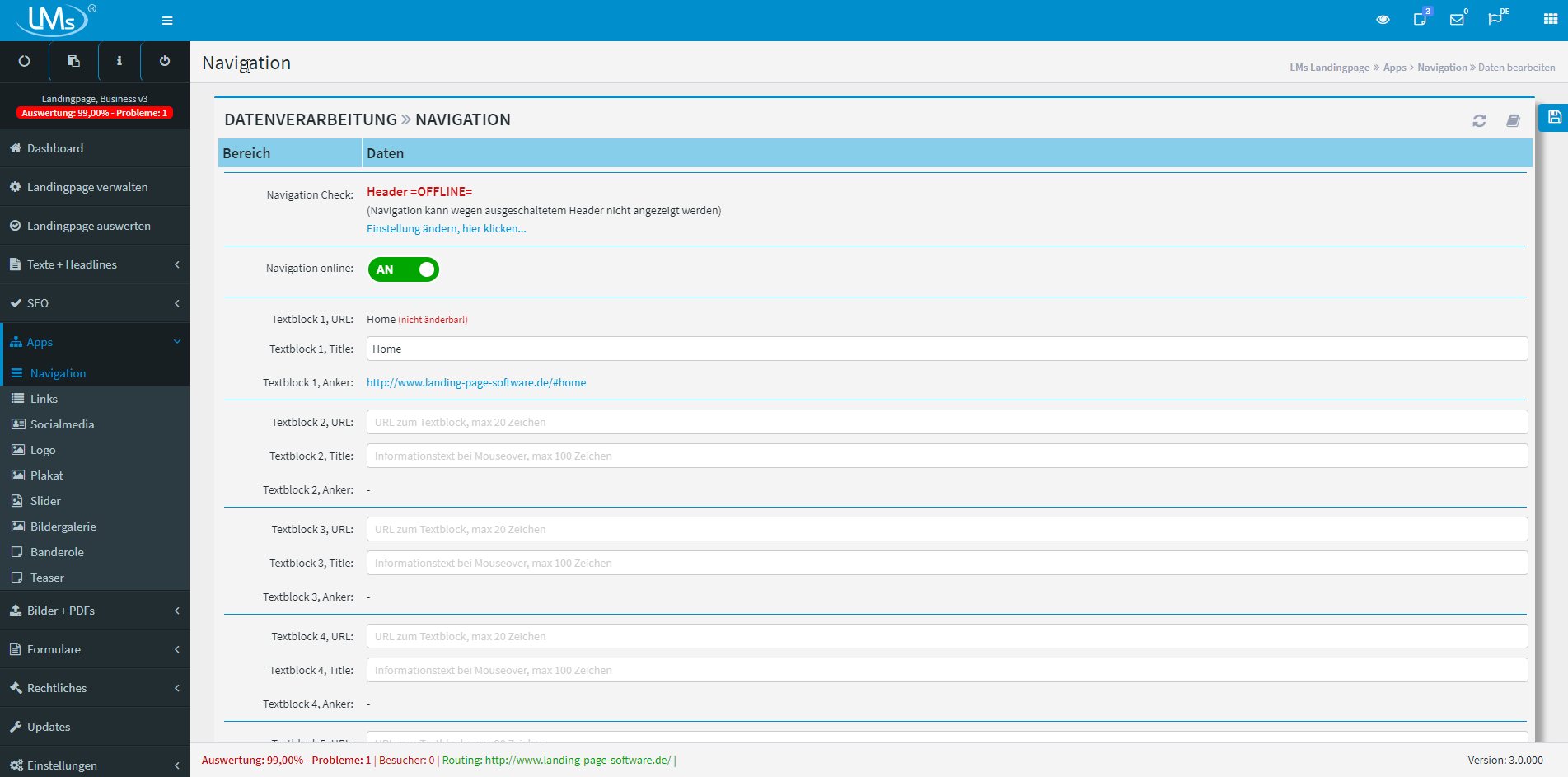Open the Dashboard menu item

54,148
